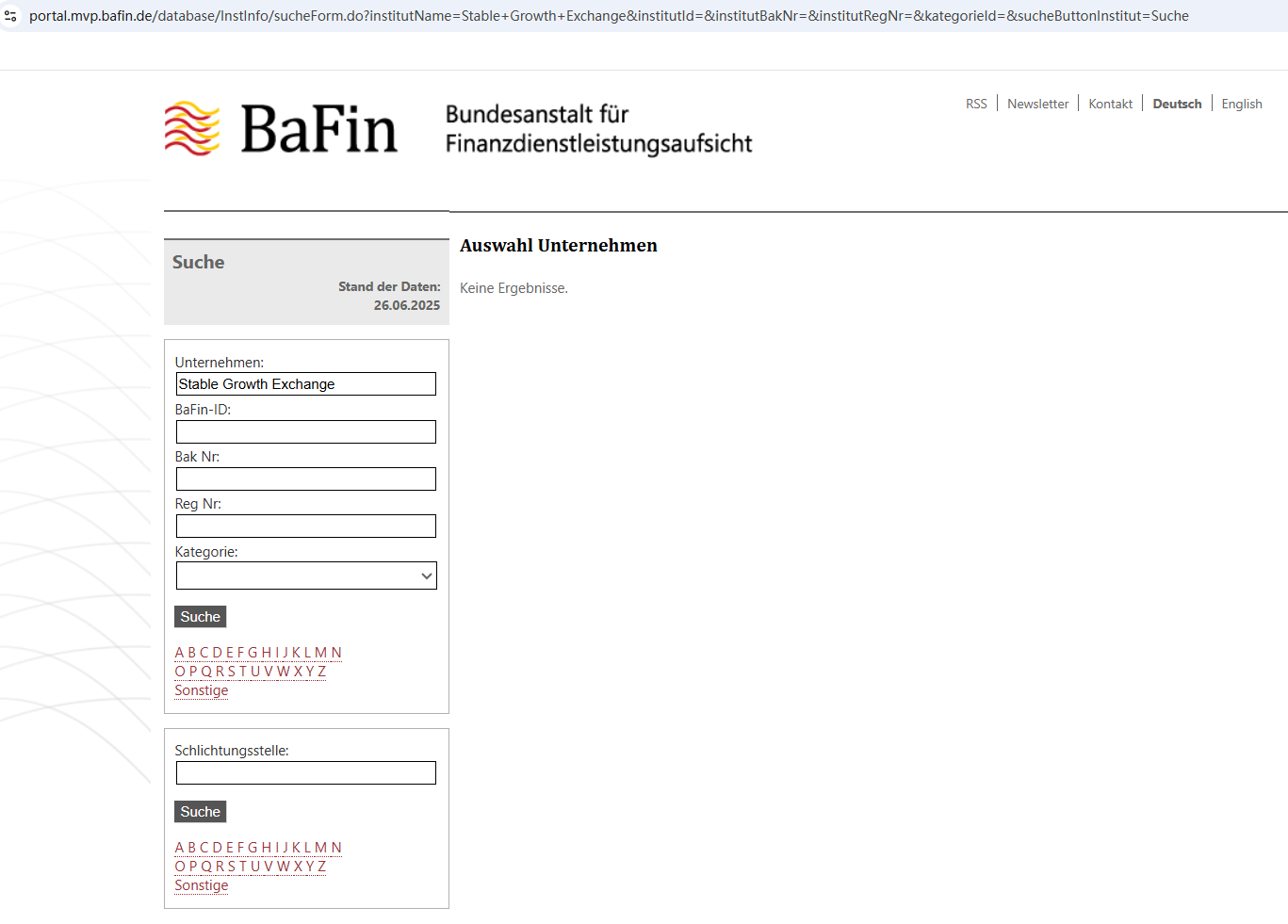Image resolution: width=1288 pixels, height=924 pixels.
Task: Filter companies by letter W
Action: click(x=284, y=672)
